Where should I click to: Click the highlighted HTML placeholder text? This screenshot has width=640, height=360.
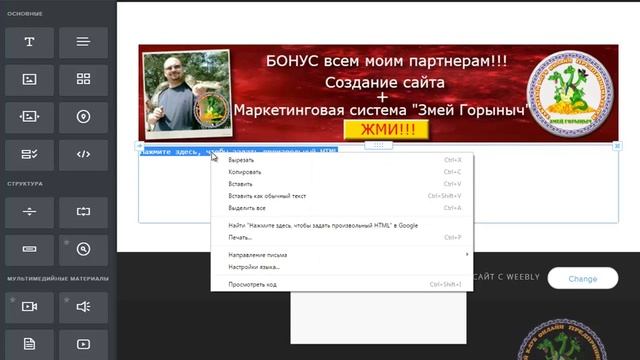click(238, 151)
